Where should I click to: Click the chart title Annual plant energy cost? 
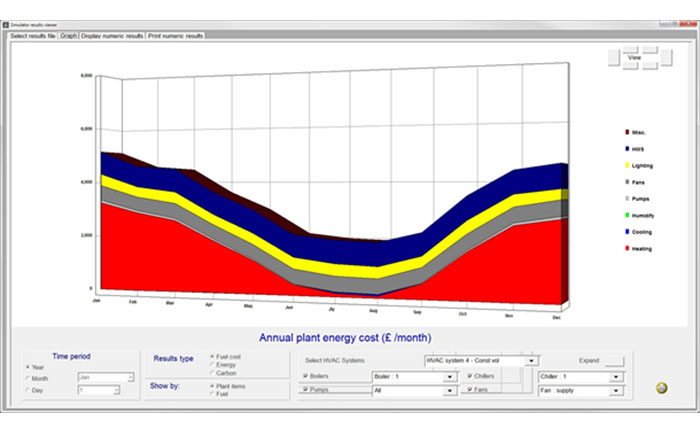(x=345, y=338)
